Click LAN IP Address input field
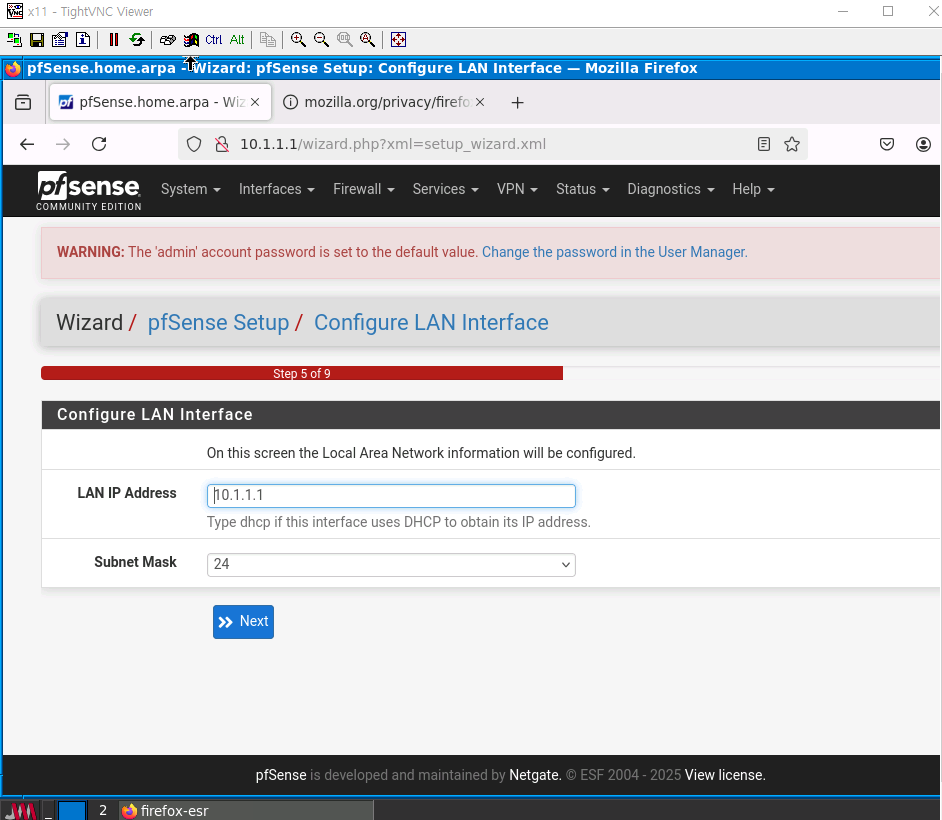 [391, 496]
